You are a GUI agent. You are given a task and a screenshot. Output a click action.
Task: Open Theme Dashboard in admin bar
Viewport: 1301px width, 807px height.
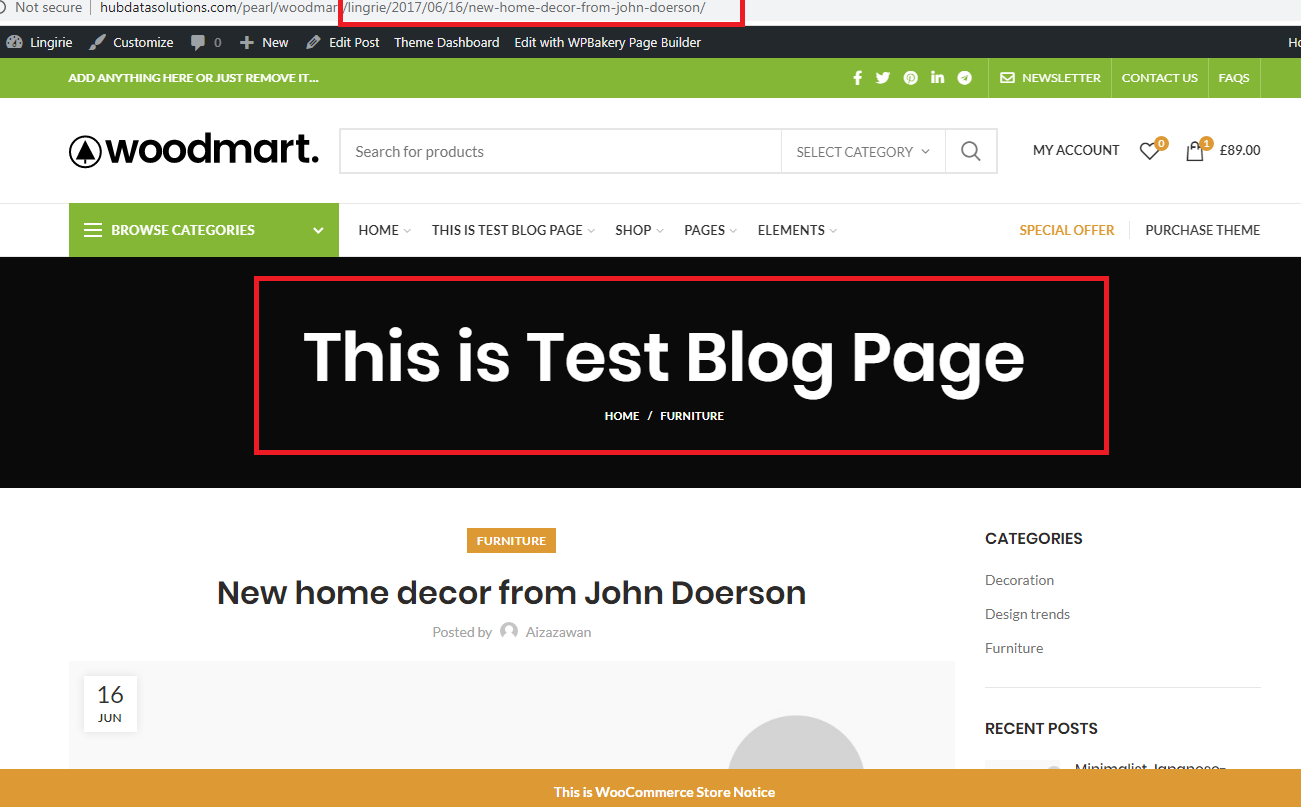click(x=447, y=42)
